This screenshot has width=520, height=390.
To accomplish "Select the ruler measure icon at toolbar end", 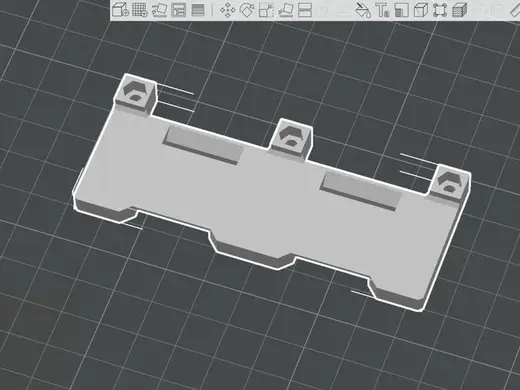I will 515,10.
